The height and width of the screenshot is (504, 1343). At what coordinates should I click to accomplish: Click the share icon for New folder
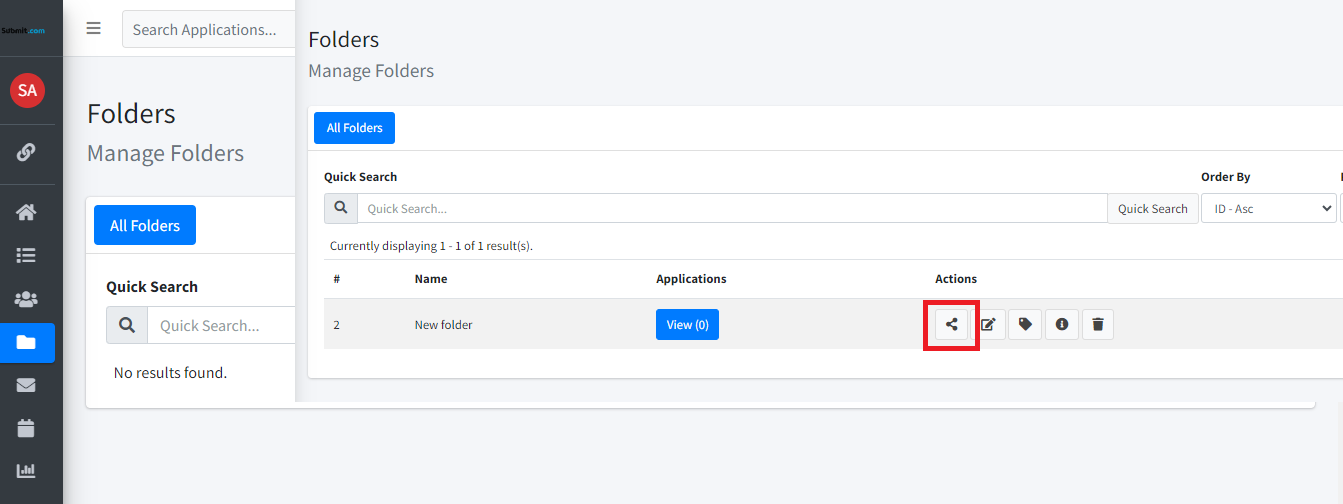click(951, 324)
